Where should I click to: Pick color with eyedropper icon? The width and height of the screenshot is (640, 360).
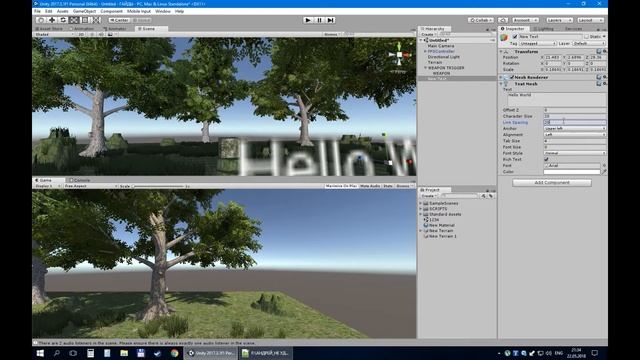point(604,172)
